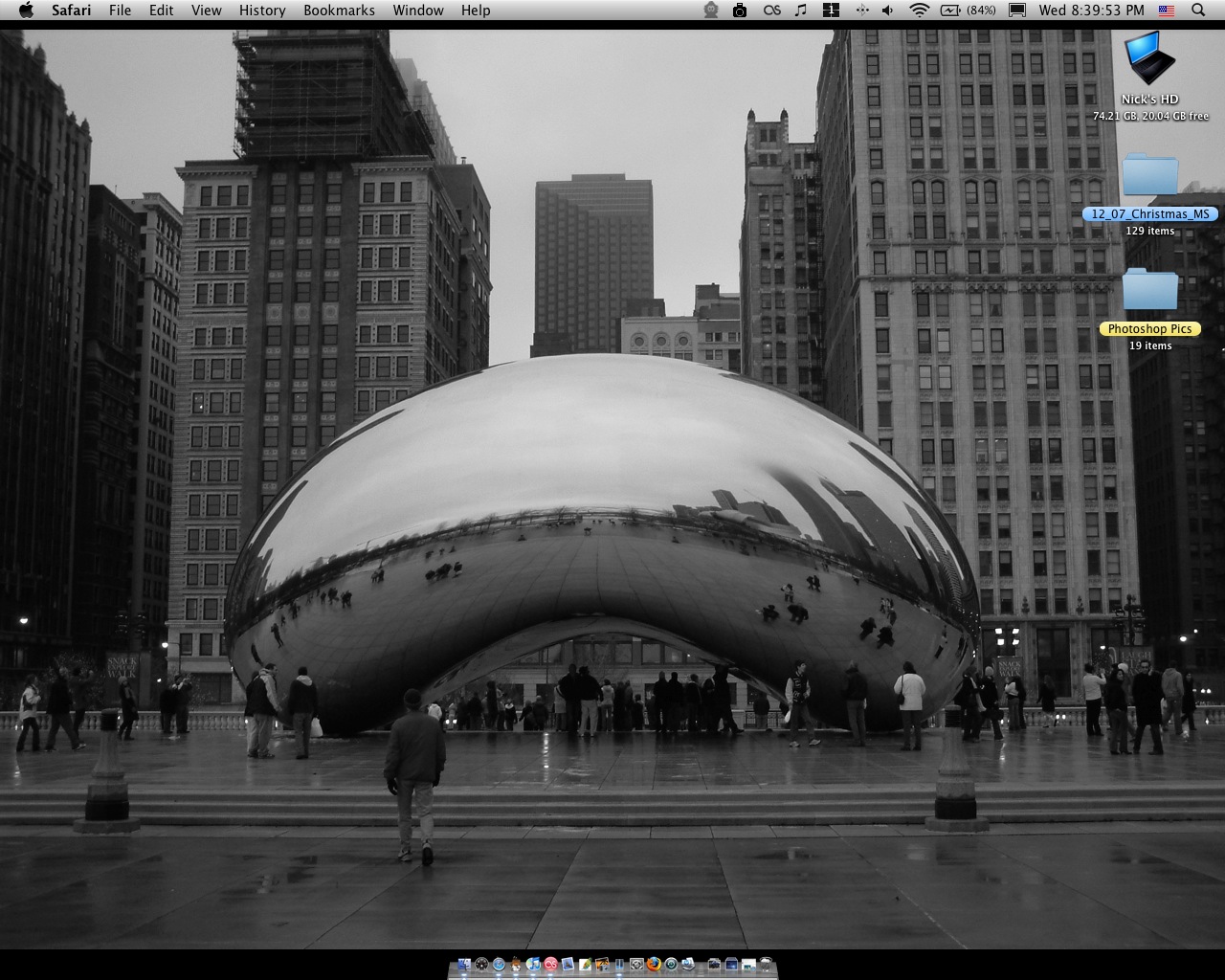Open the Edit menu
This screenshot has height=980, width=1225.
click(161, 10)
